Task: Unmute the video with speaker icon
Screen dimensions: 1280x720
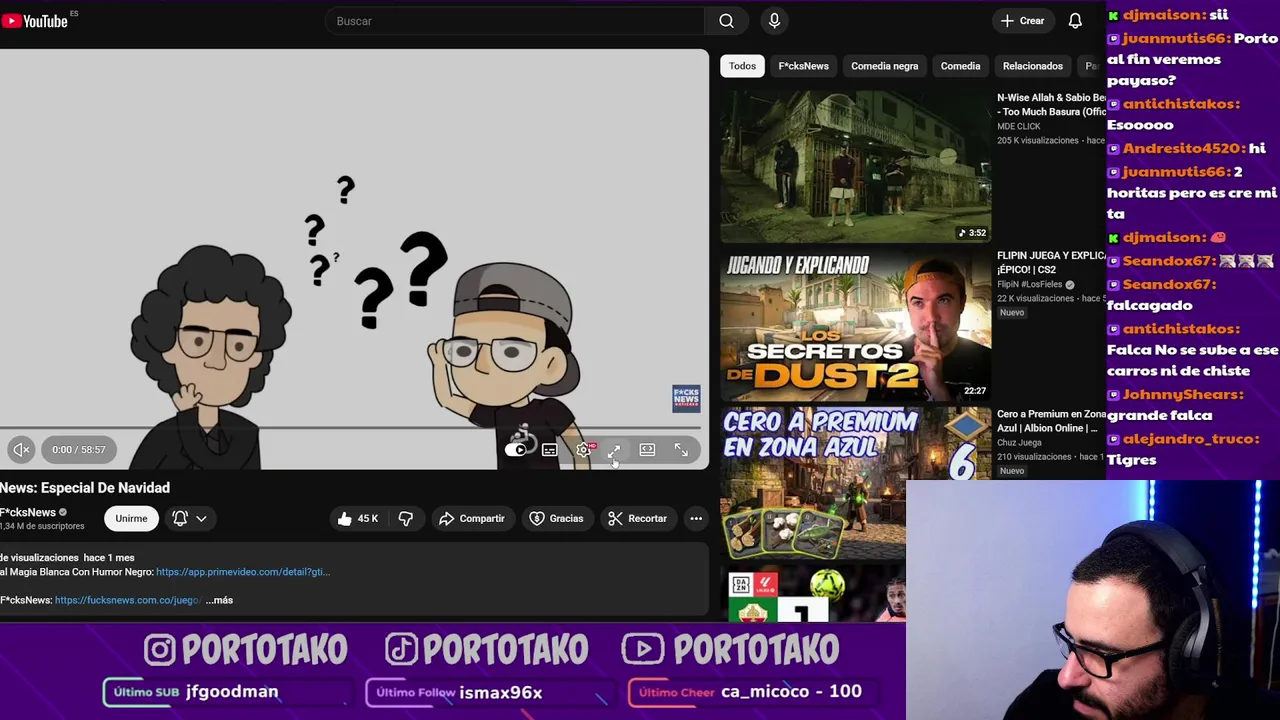Action: 21,450
